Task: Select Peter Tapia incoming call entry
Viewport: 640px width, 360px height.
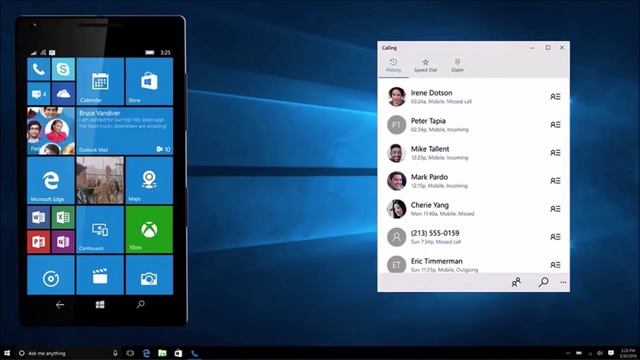Action: tap(473, 125)
